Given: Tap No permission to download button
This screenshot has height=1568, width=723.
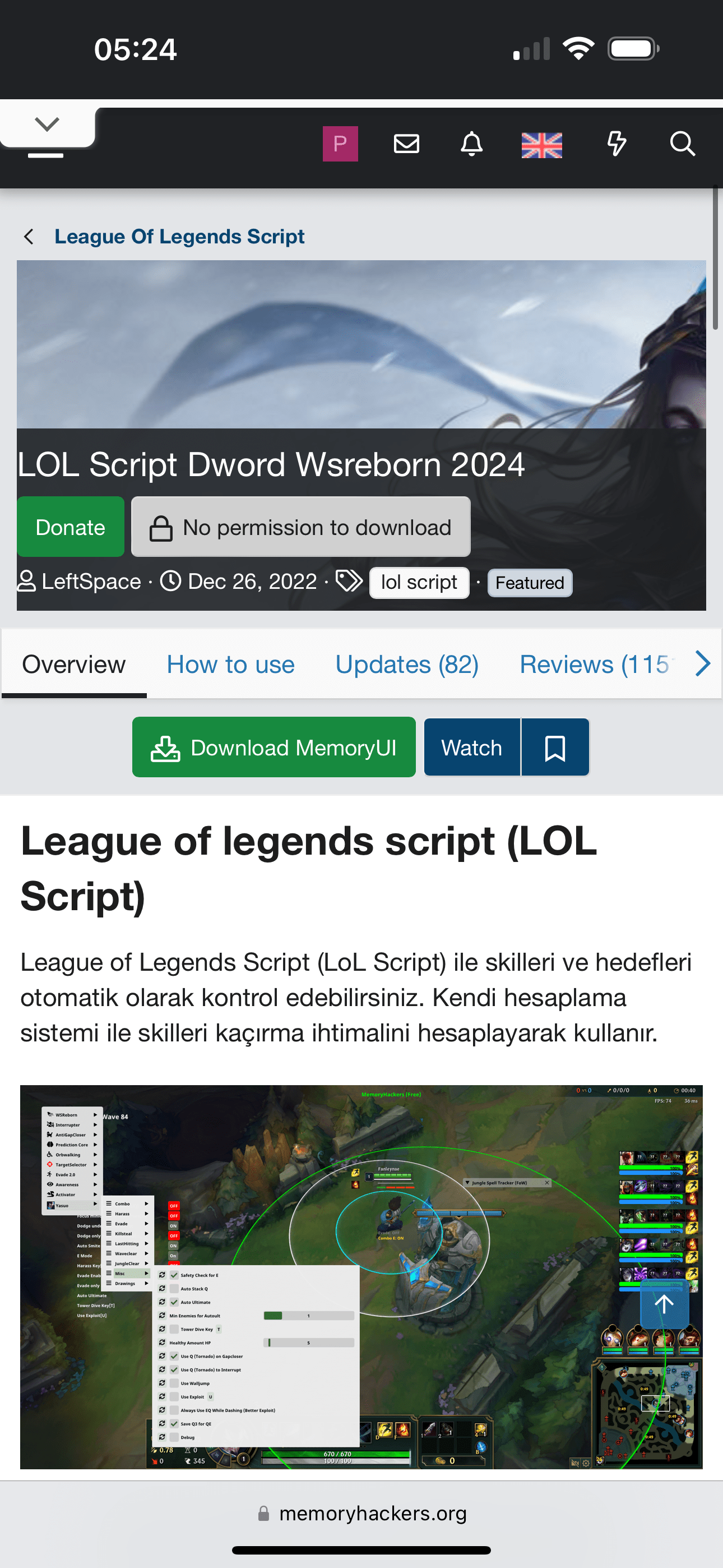Looking at the screenshot, I should click(300, 527).
